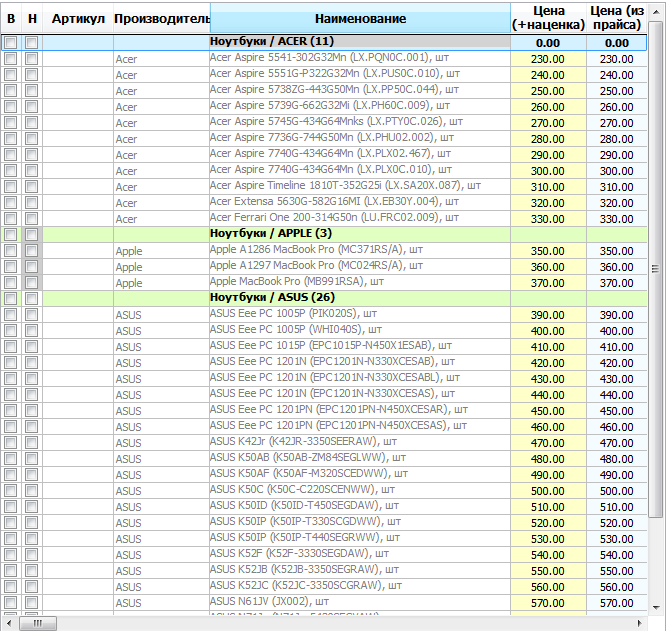Select Acer Aspire 5739G-662G32Mi name cell
Image resolution: width=671 pixels, height=631 pixels.
[x=360, y=107]
